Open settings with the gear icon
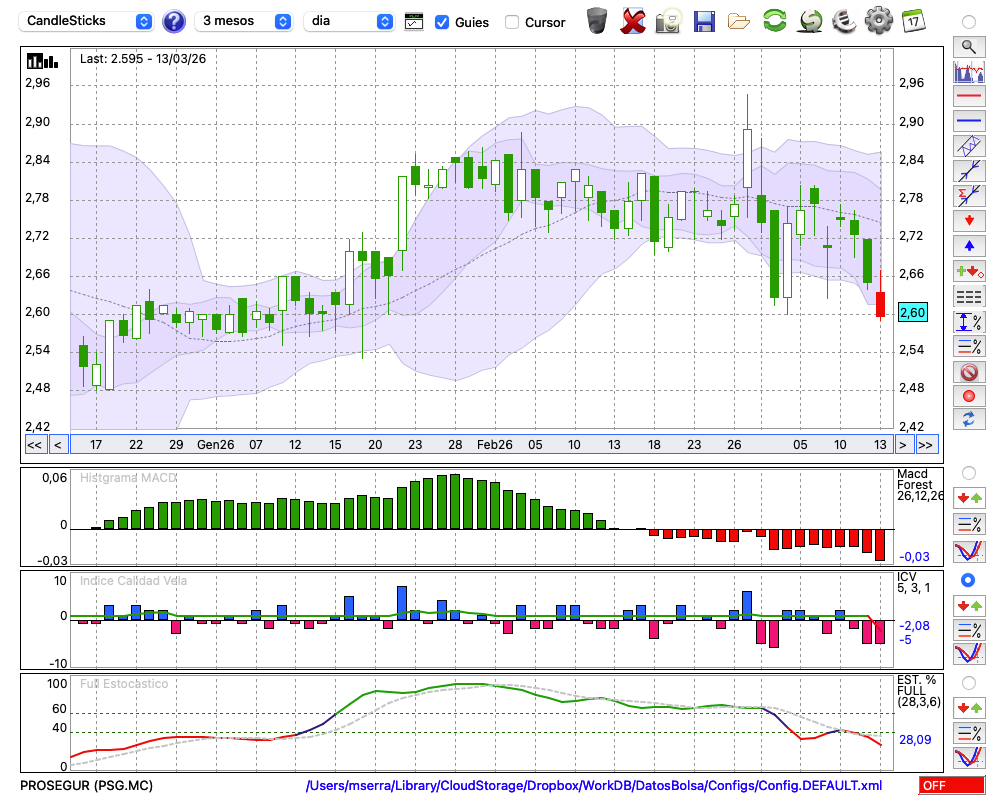Viewport: 1000px width, 800px height. click(x=879, y=20)
